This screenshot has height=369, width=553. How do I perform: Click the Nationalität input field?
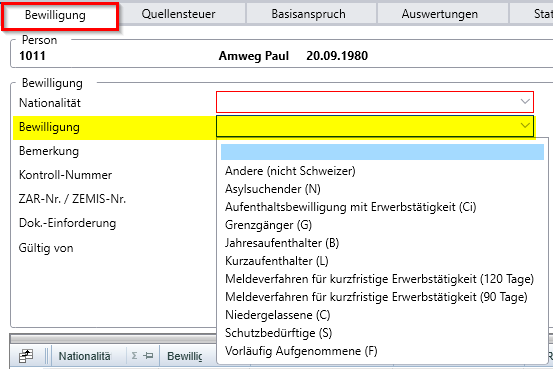[375, 102]
